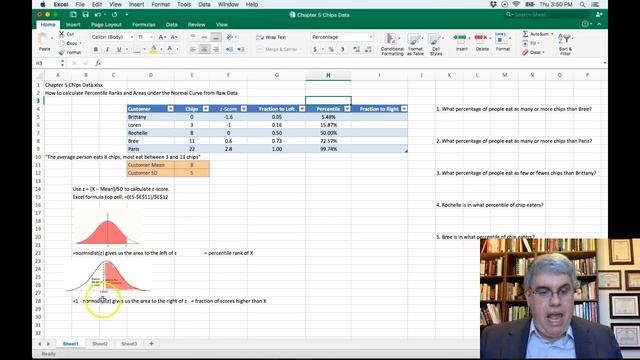Click the Paste clipboard icon
The width and height of the screenshot is (640, 360).
tap(43, 39)
